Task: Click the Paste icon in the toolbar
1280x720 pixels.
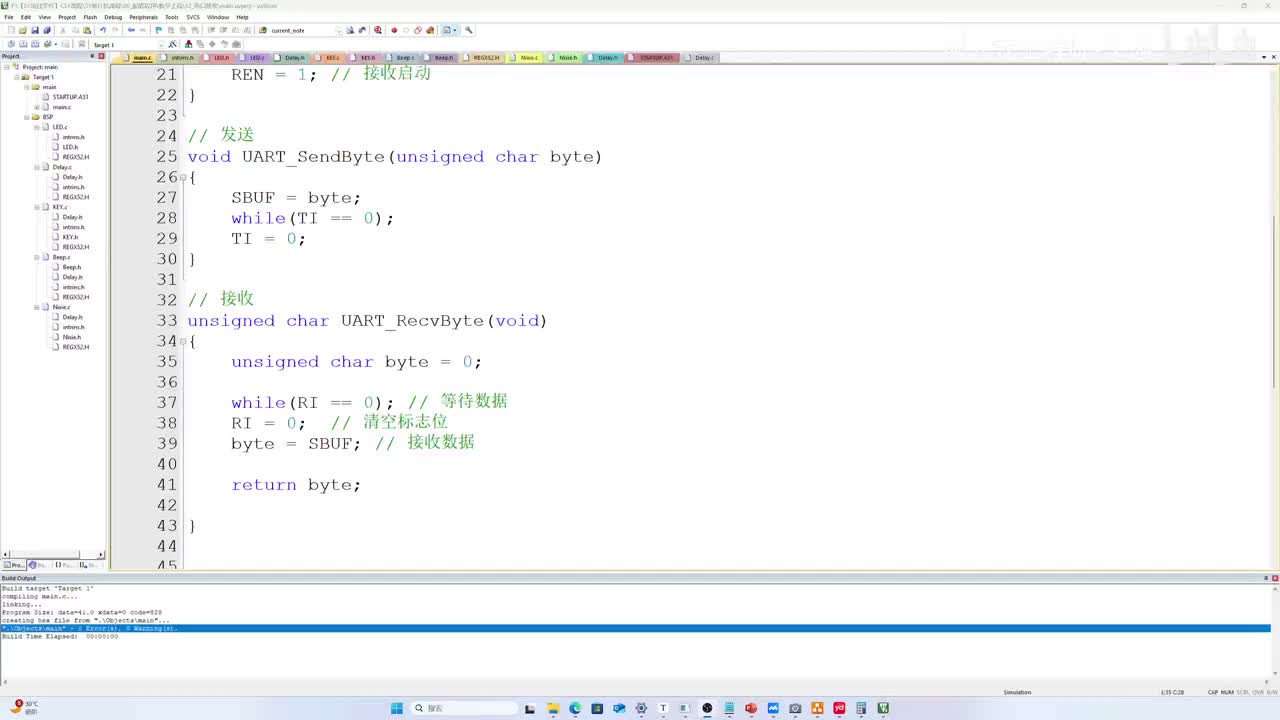Action: 87,30
